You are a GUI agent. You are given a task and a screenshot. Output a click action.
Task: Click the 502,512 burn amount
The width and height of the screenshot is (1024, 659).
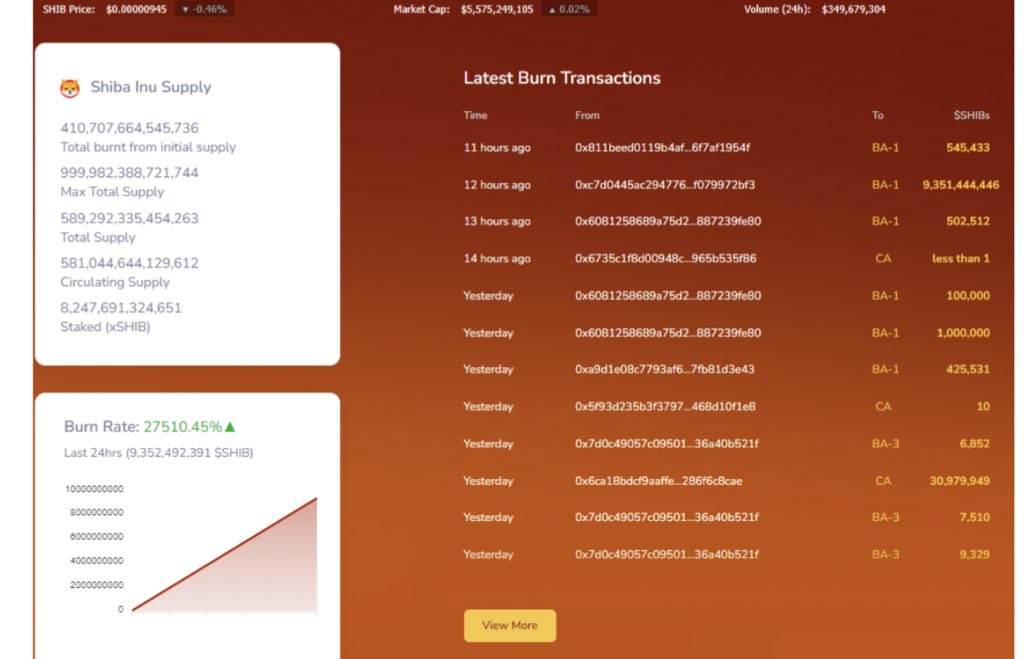pos(968,221)
